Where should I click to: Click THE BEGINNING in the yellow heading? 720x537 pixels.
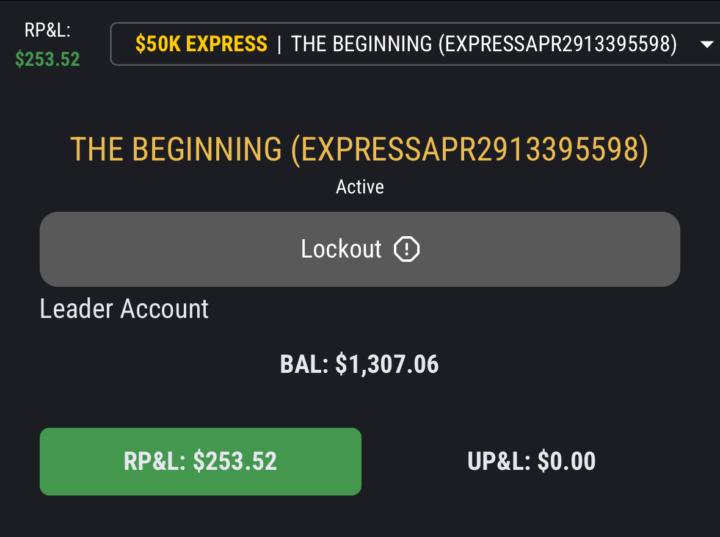point(176,150)
